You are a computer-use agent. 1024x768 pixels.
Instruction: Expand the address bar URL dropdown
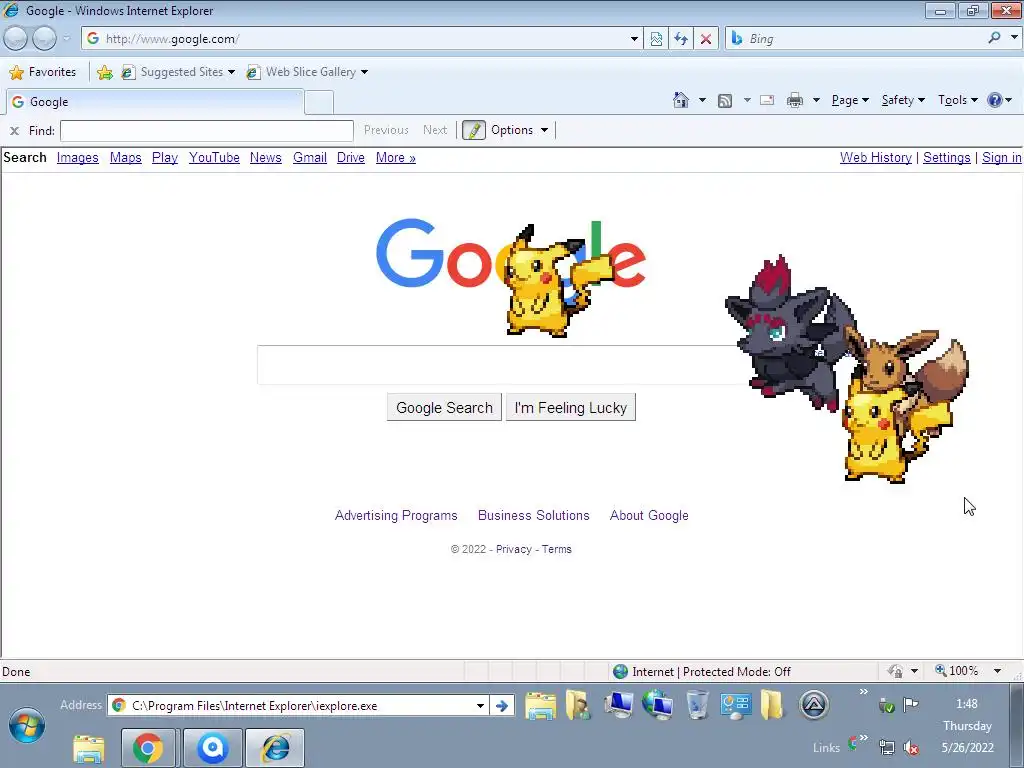click(634, 39)
